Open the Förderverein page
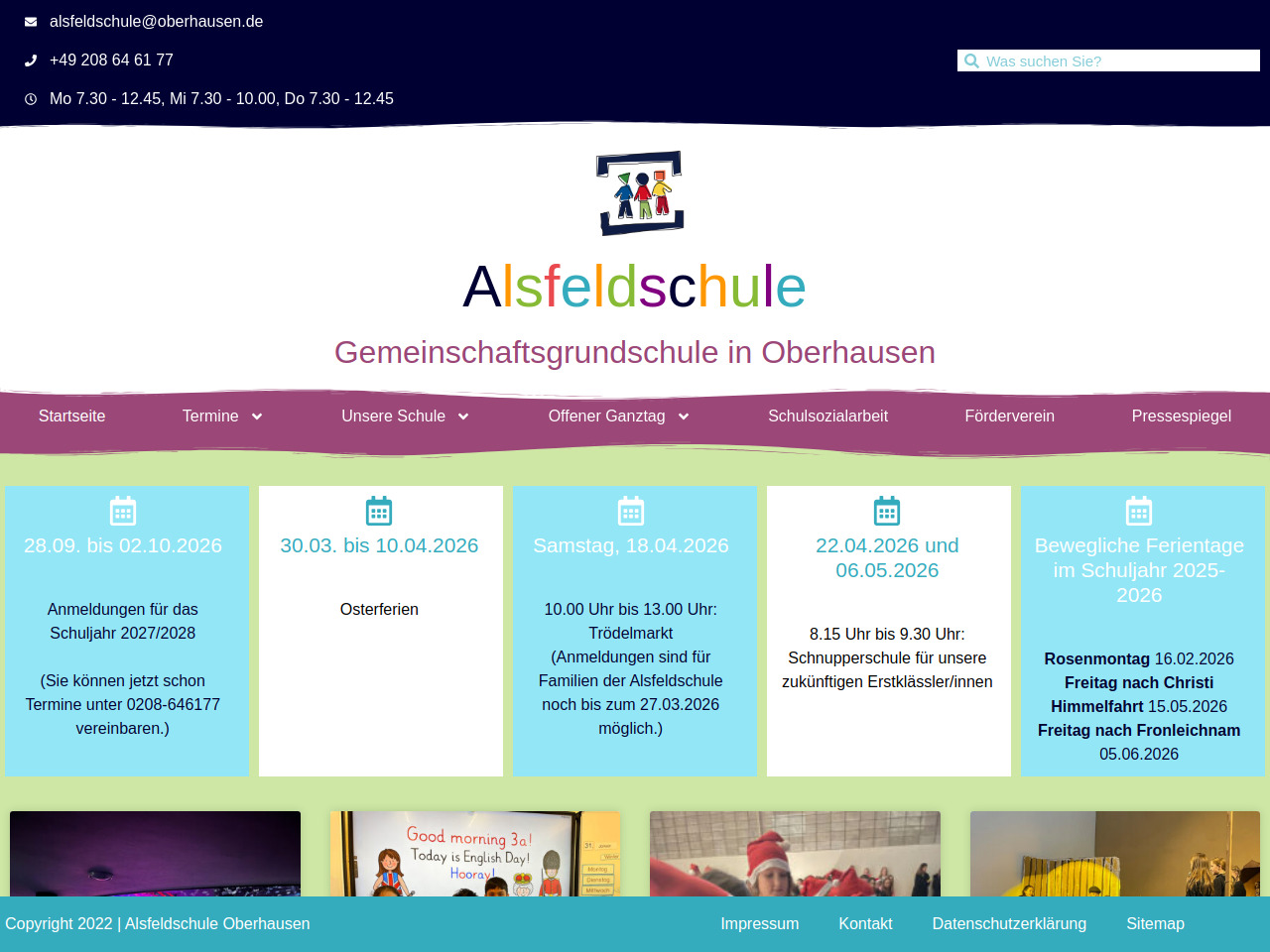 click(x=1009, y=416)
